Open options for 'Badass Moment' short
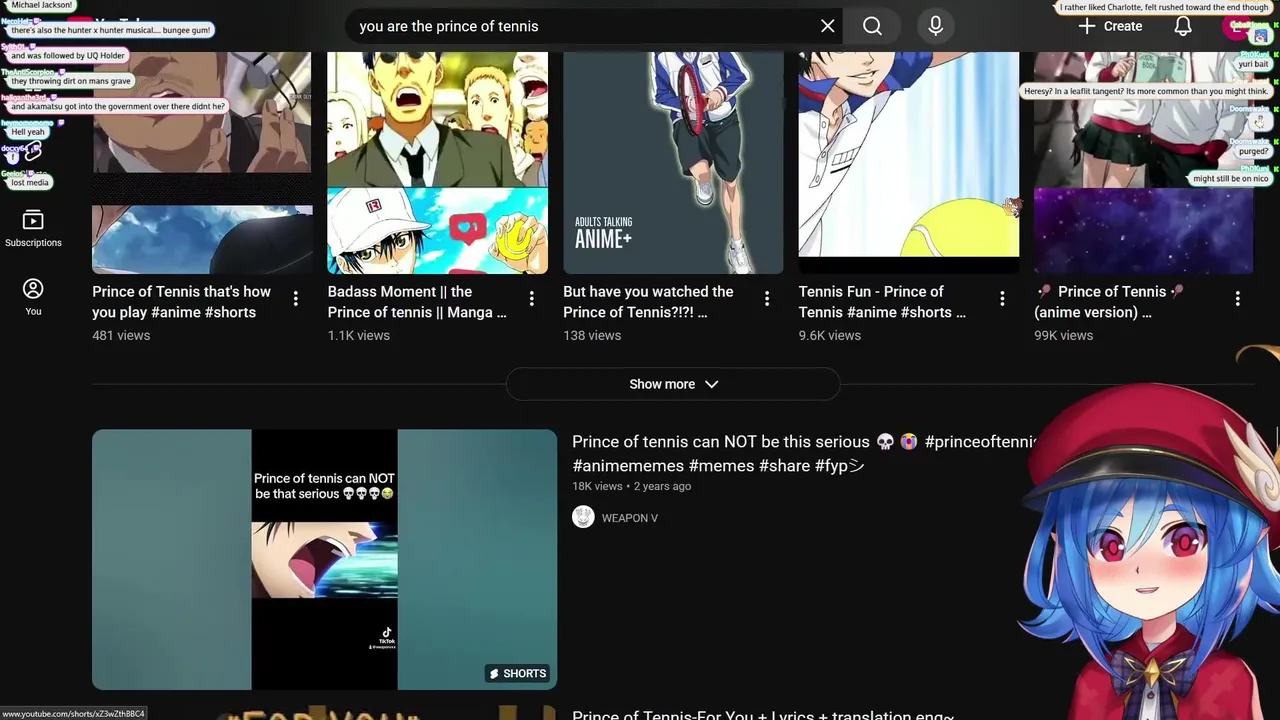1280x720 pixels. [x=532, y=298]
